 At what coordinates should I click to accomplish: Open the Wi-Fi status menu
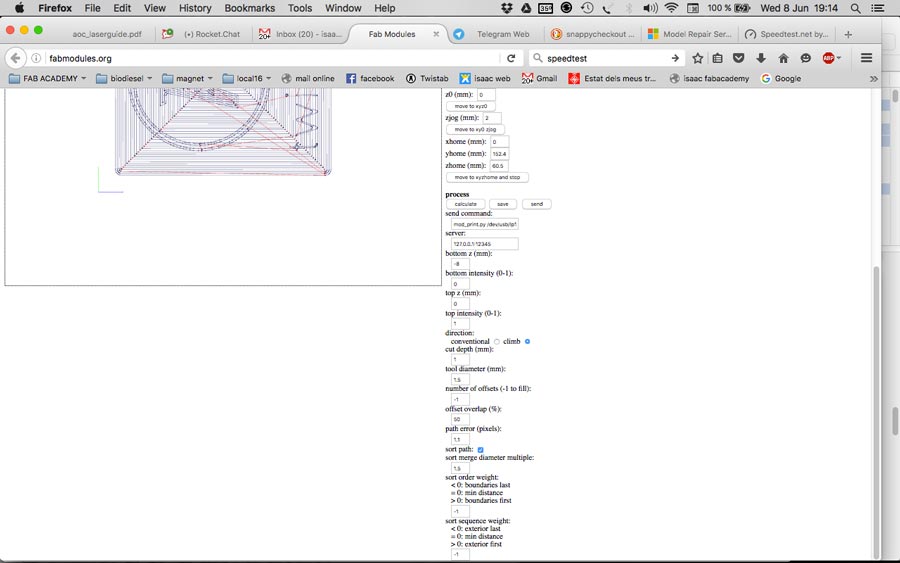(x=671, y=8)
